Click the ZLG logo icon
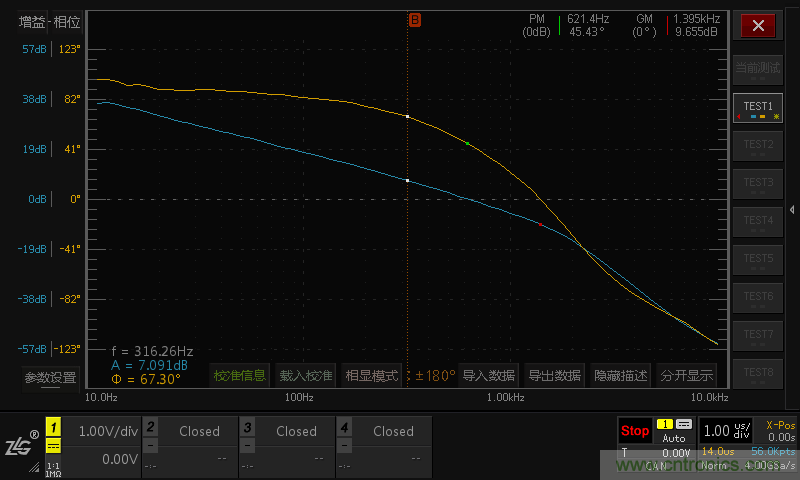This screenshot has height=480, width=800. (21, 446)
